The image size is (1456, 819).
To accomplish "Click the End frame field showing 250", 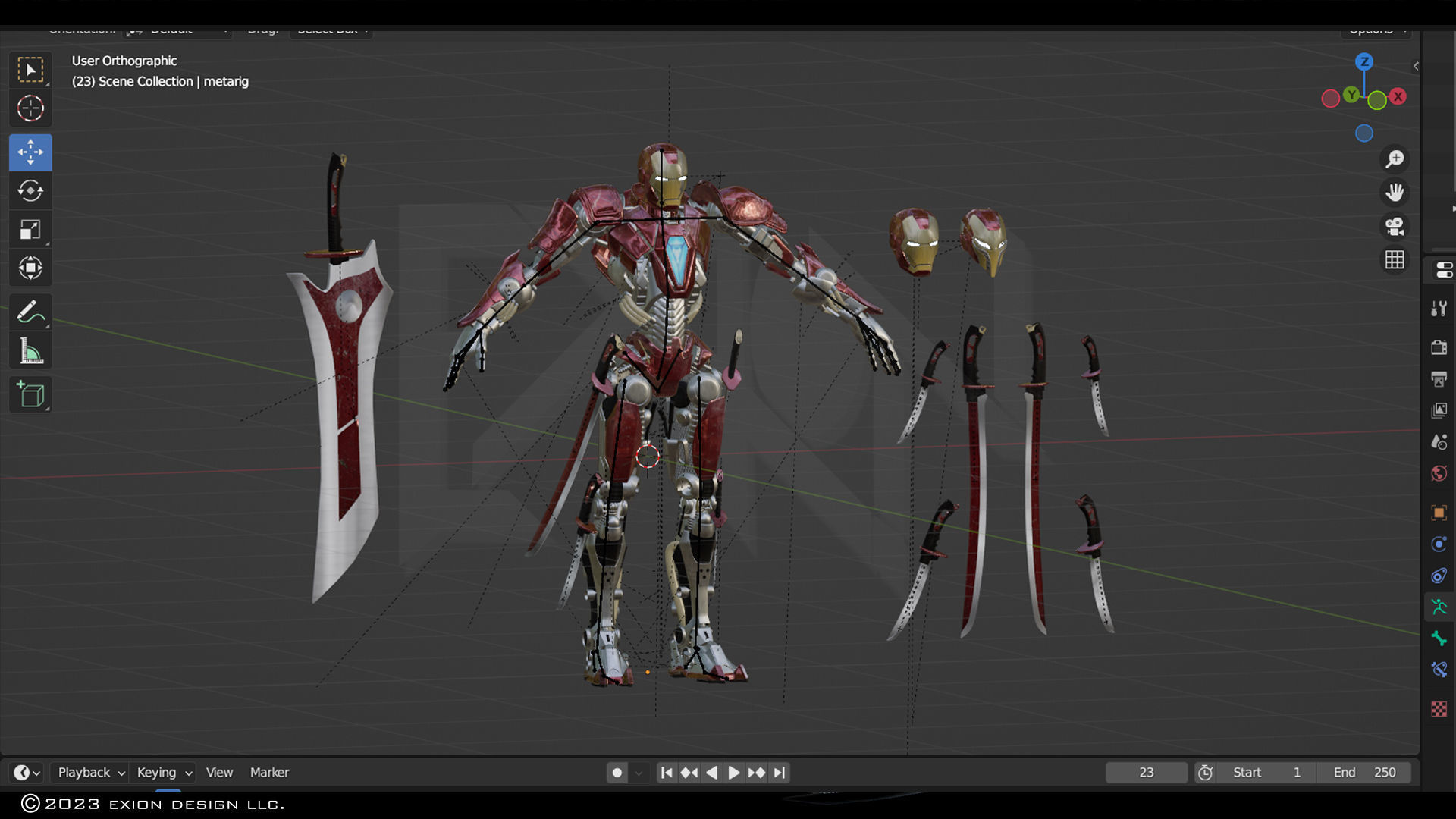I will (x=1363, y=772).
